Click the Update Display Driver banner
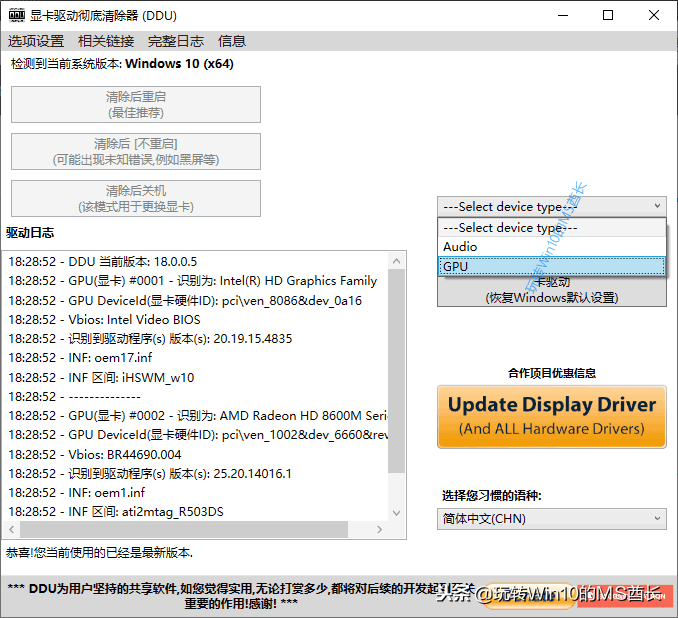 (552, 417)
